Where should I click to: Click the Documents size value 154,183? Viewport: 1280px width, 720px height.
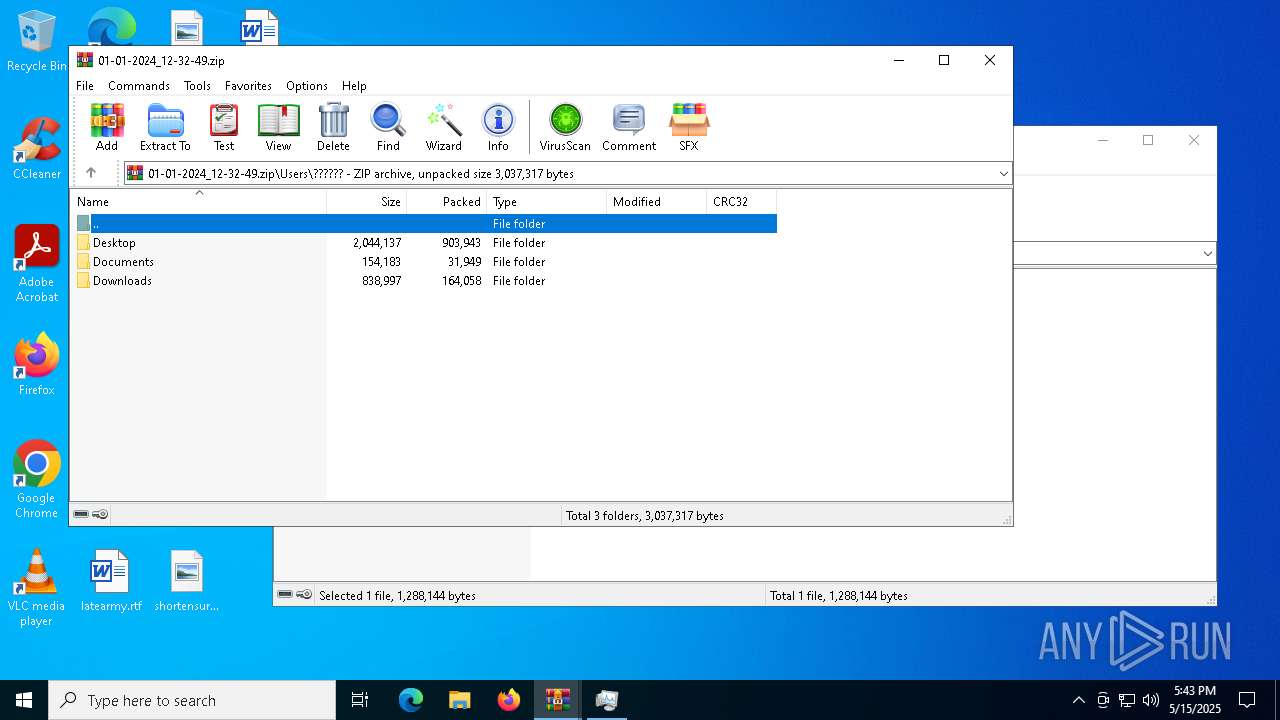tap(381, 262)
